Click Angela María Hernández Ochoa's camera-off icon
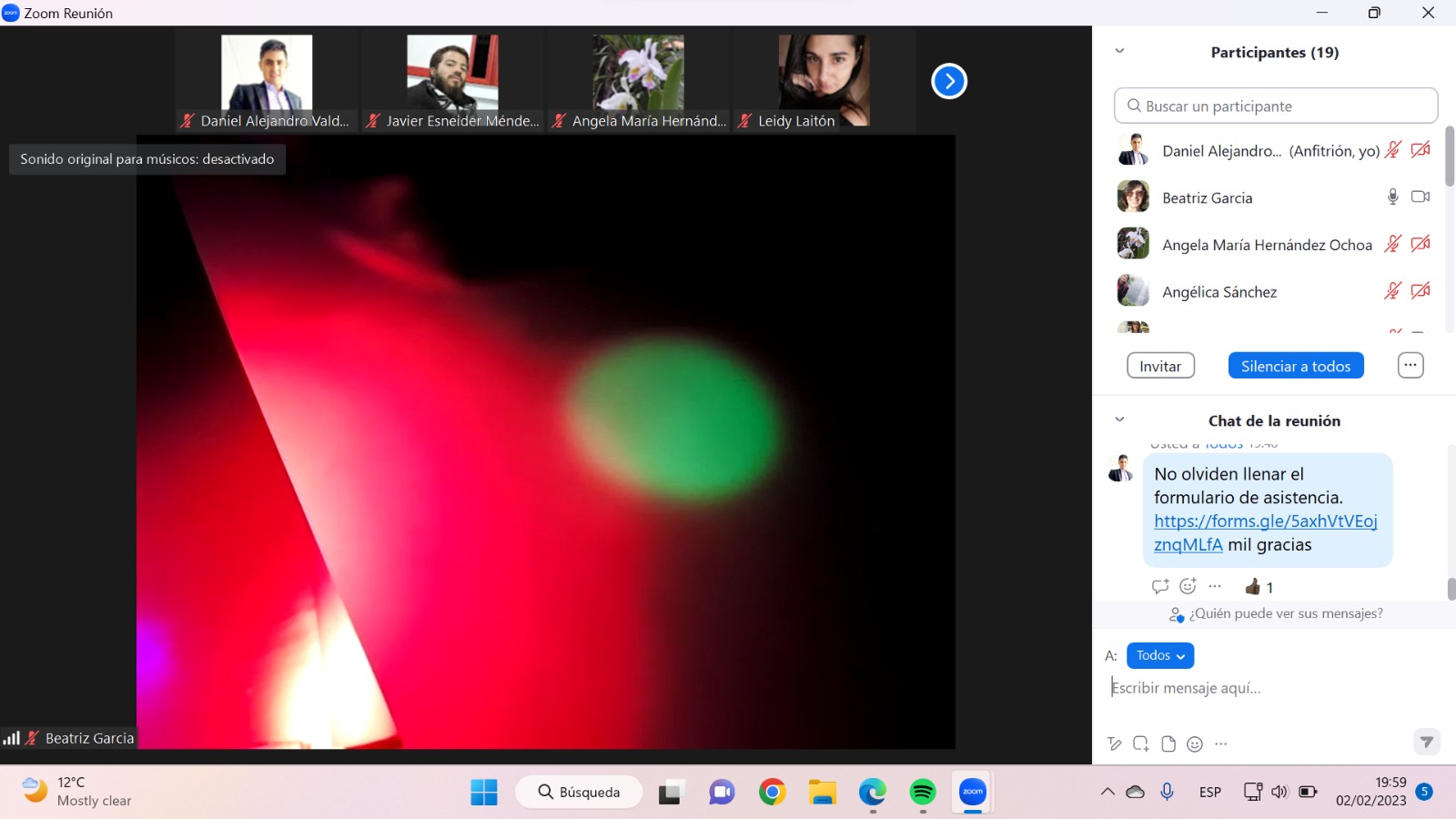This screenshot has width=1456, height=819. tap(1421, 244)
